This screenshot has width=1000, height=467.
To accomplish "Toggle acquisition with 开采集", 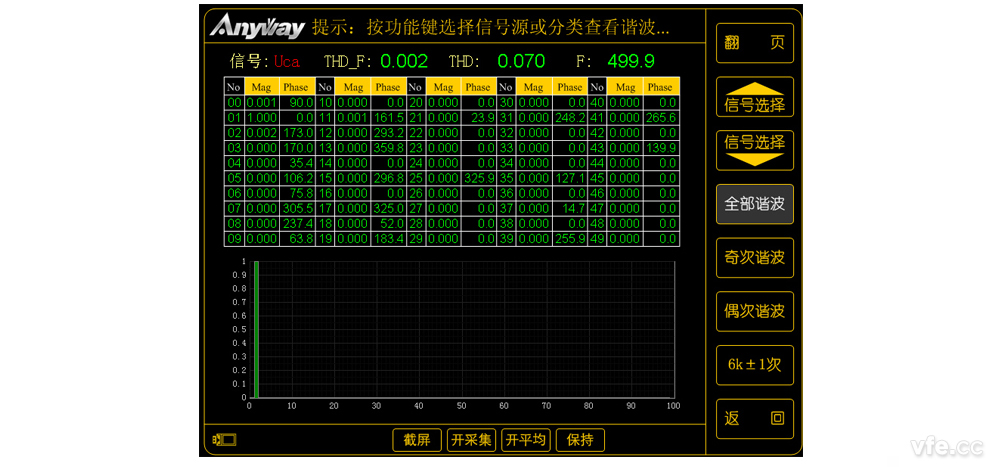I will coord(471,440).
